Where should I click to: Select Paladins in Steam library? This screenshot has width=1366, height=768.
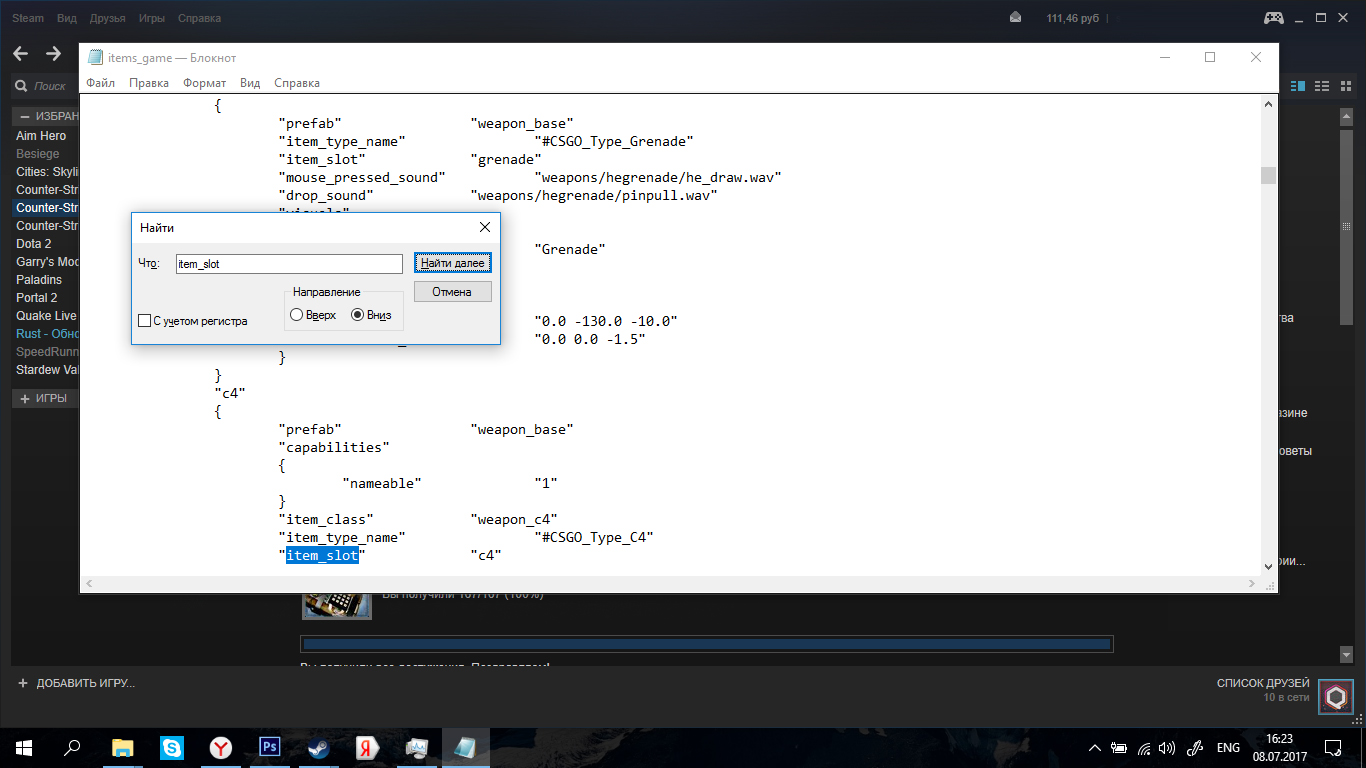click(x=39, y=280)
